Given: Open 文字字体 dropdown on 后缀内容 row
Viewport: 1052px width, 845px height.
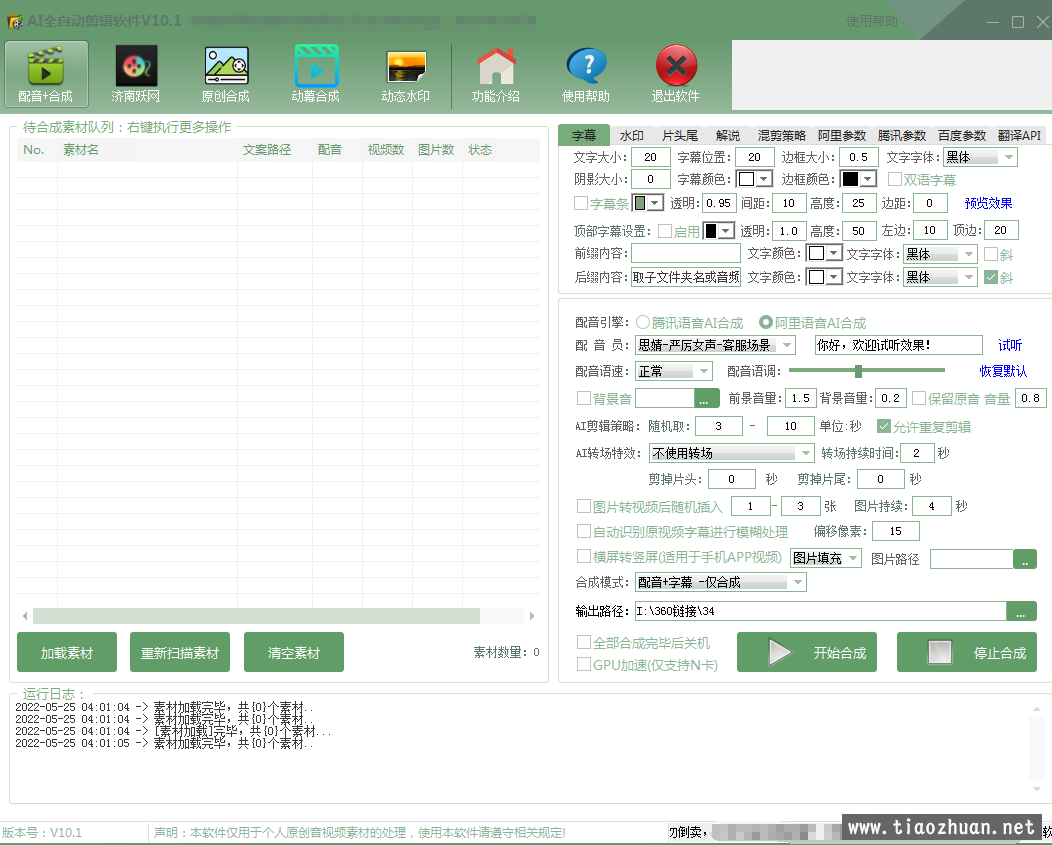Looking at the screenshot, I should pos(940,277).
